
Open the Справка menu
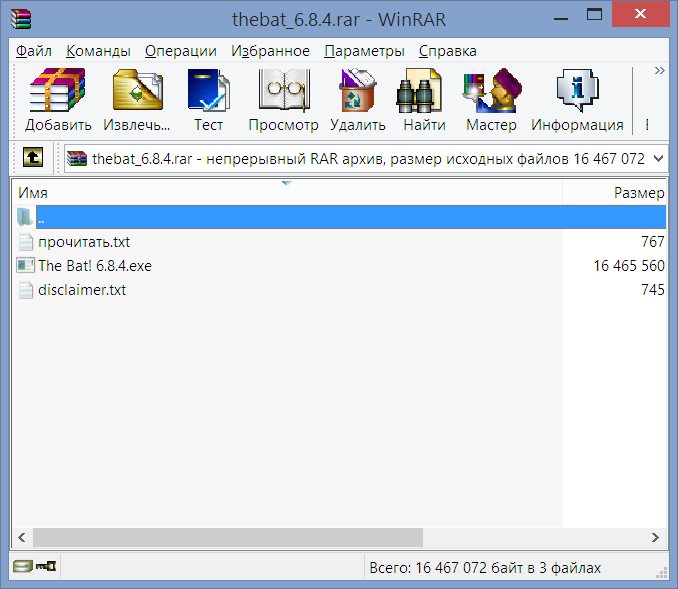click(448, 51)
